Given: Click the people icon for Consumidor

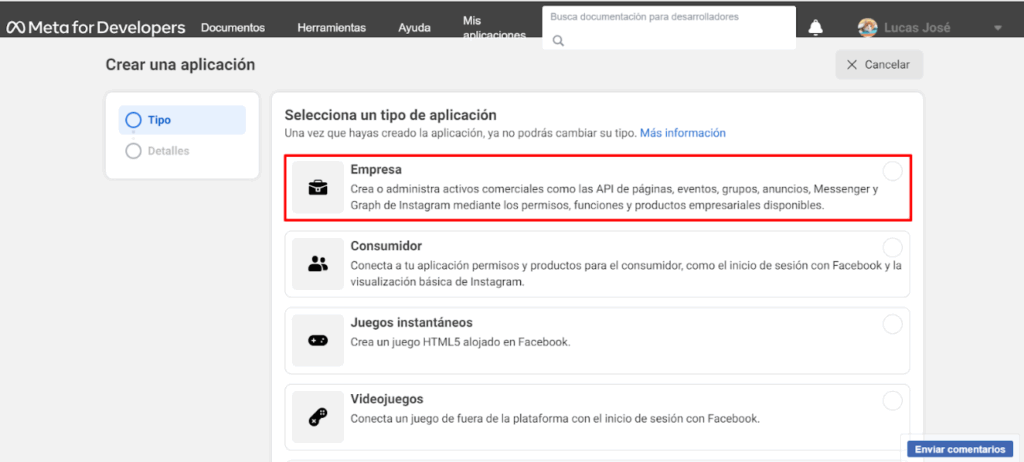Looking at the screenshot, I should click(x=318, y=264).
